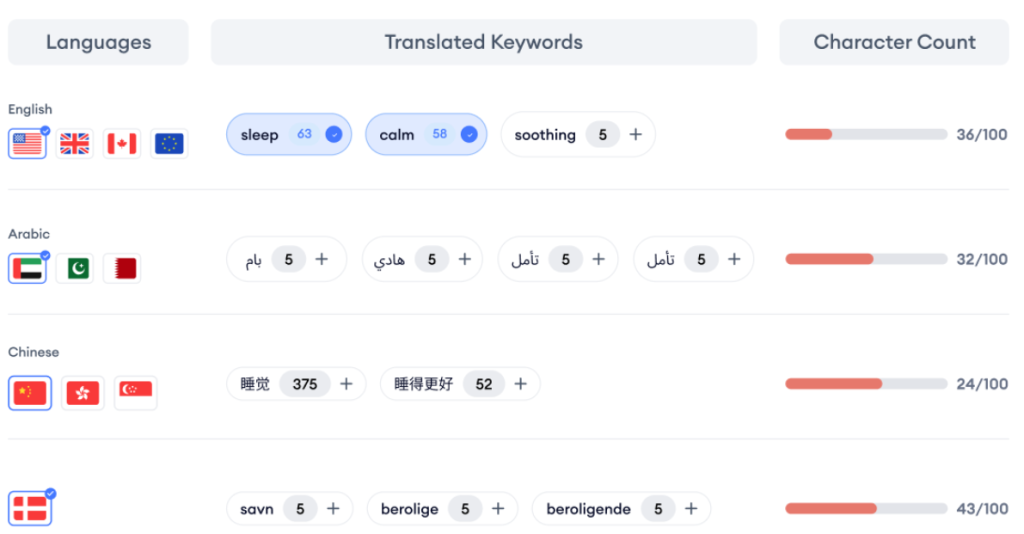1024x534 pixels.
Task: Add the Chinese keyword '睡得更好' scoring 52
Action: point(520,384)
